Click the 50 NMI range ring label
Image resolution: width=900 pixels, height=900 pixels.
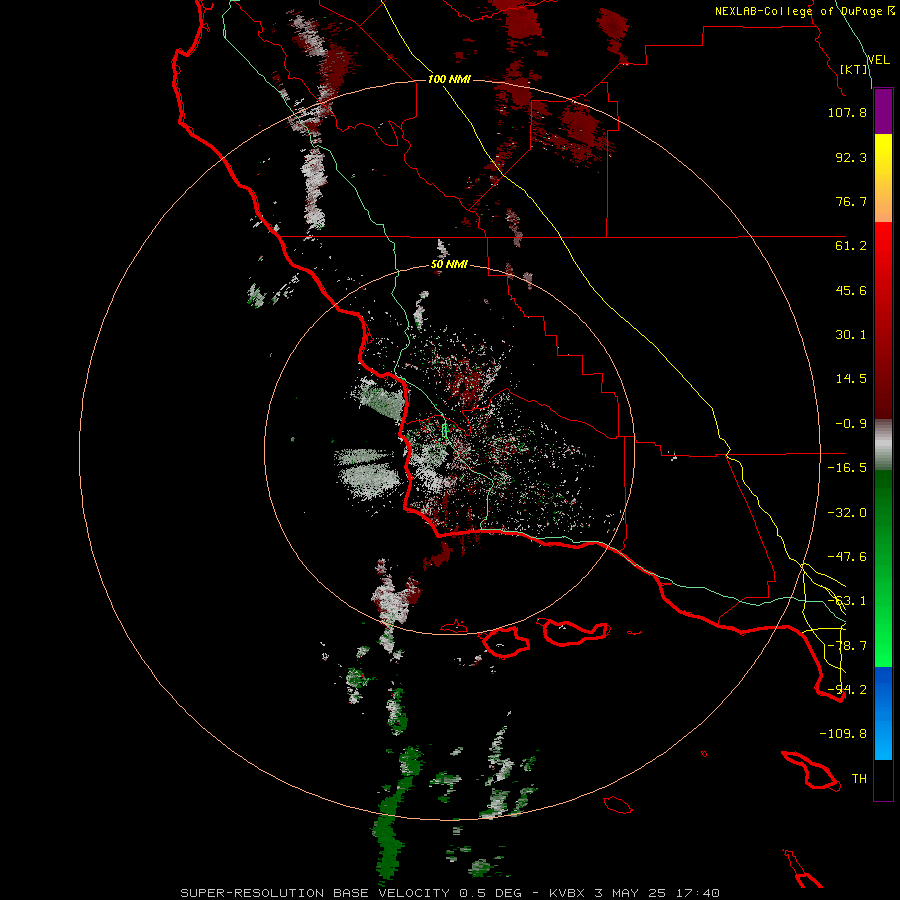[x=449, y=265]
